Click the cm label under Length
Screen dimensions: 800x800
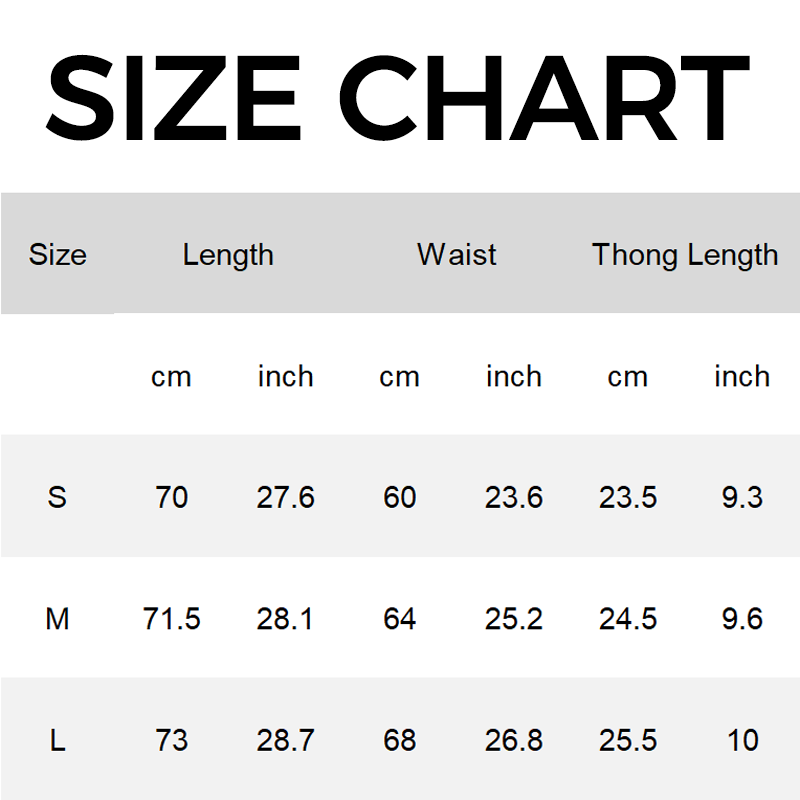click(171, 377)
